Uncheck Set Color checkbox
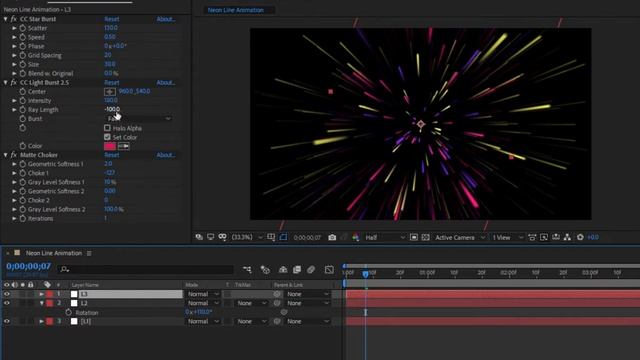 click(x=107, y=137)
